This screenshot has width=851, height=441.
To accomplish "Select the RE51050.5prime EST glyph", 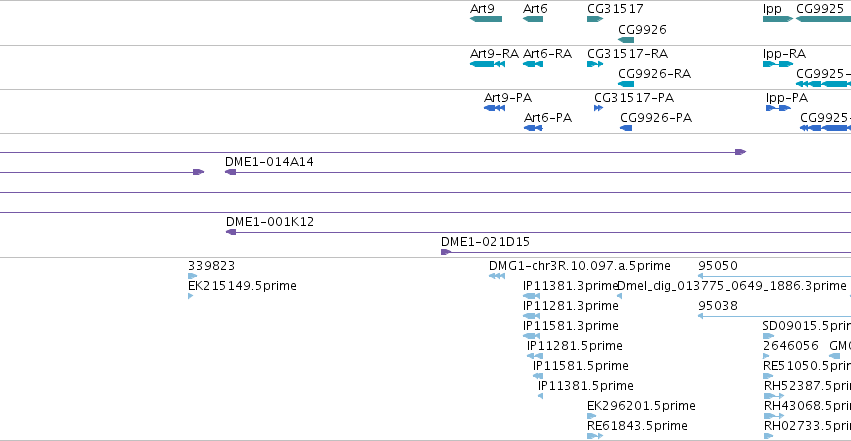I will [768, 376].
